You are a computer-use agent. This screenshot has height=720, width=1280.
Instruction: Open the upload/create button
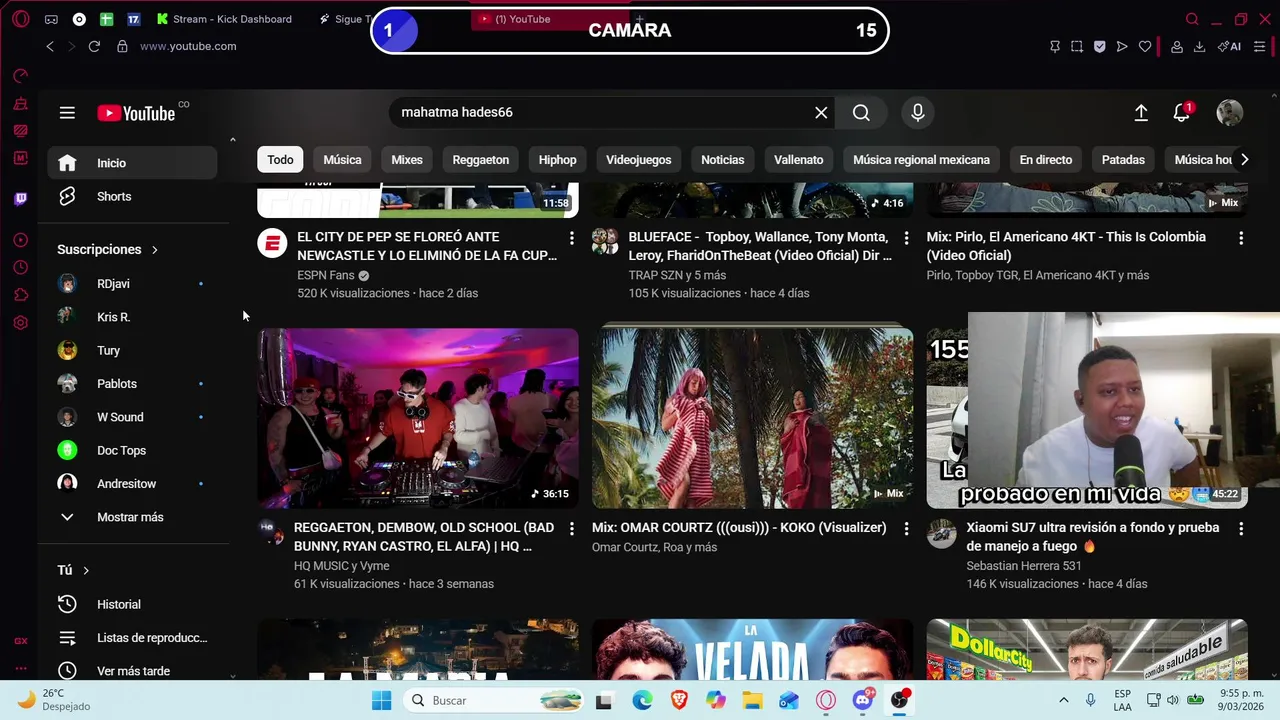tap(1141, 113)
